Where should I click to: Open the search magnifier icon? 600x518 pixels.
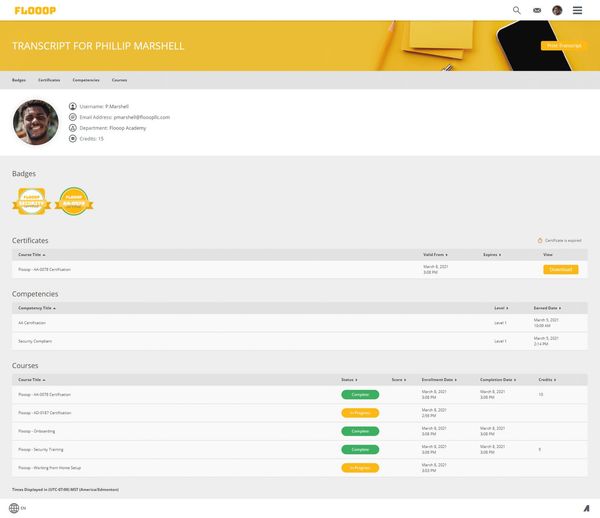point(517,10)
